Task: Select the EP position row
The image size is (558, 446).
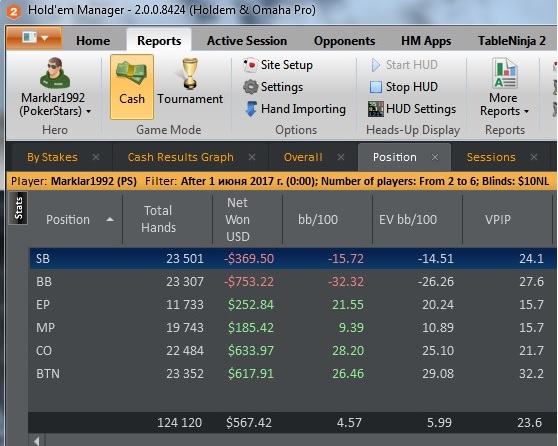Action: [293, 305]
